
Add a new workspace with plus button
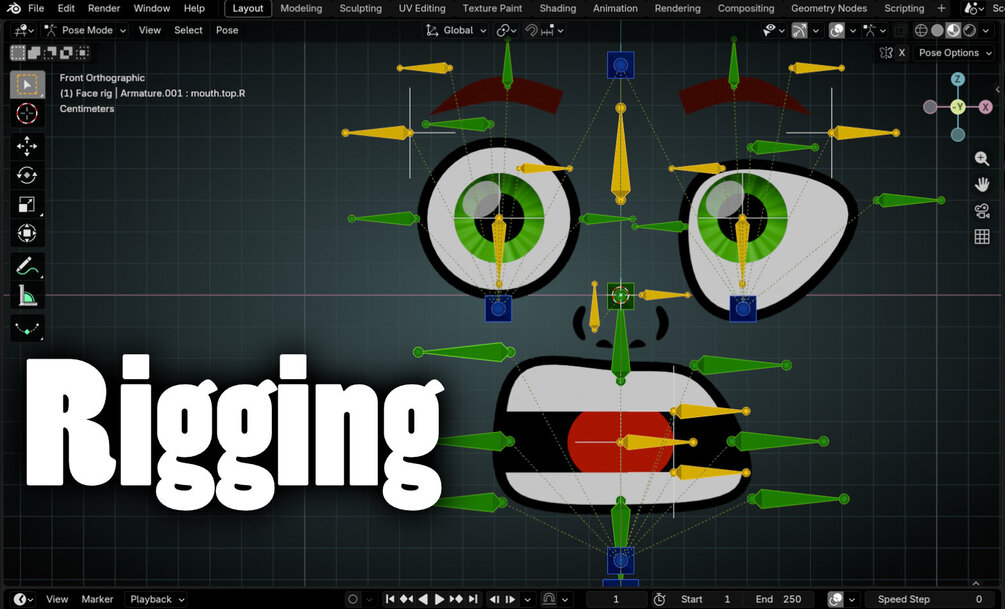[941, 8]
